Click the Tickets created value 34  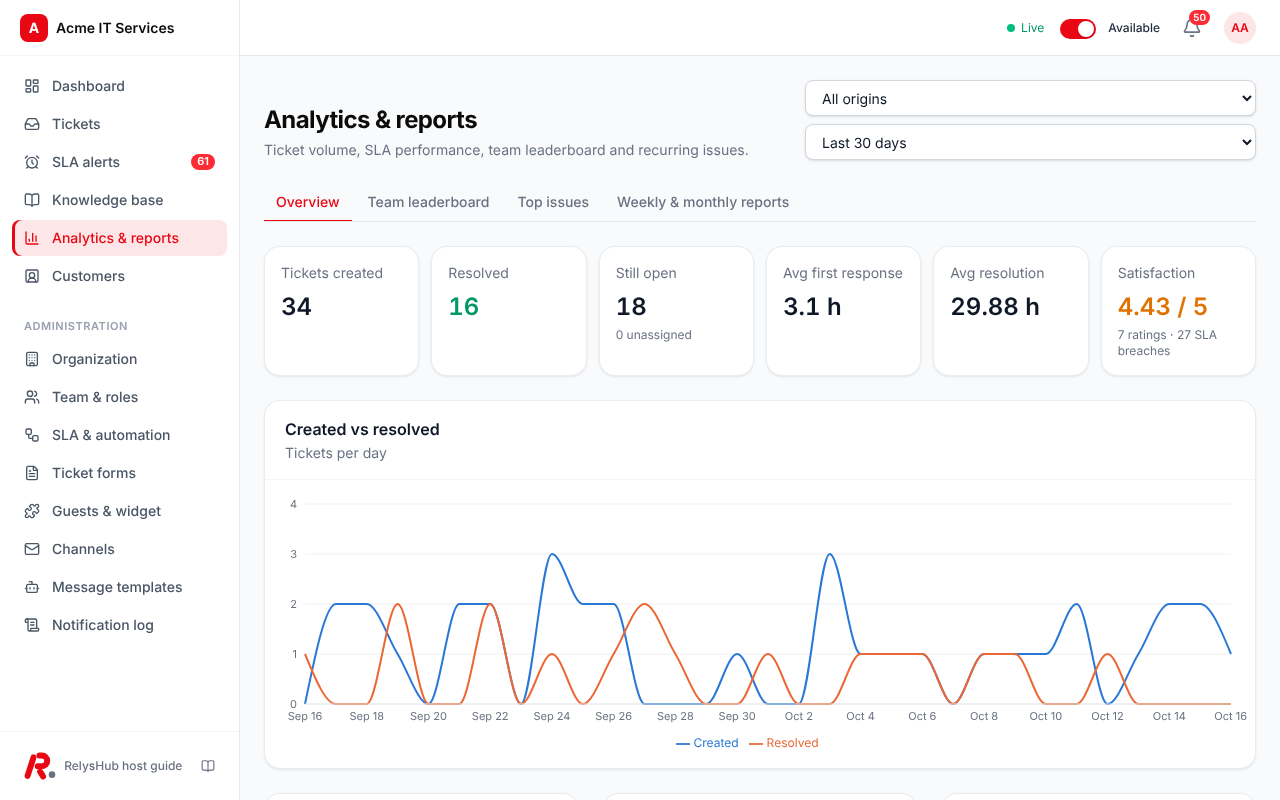[297, 306]
